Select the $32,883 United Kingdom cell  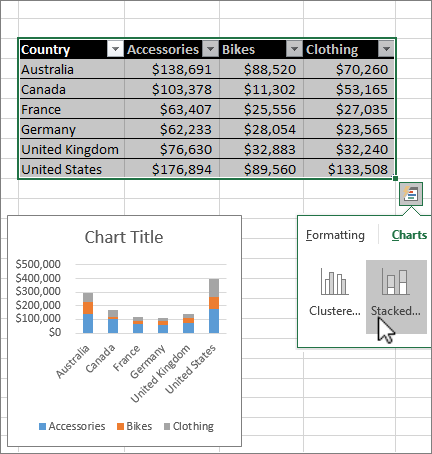tap(261, 149)
